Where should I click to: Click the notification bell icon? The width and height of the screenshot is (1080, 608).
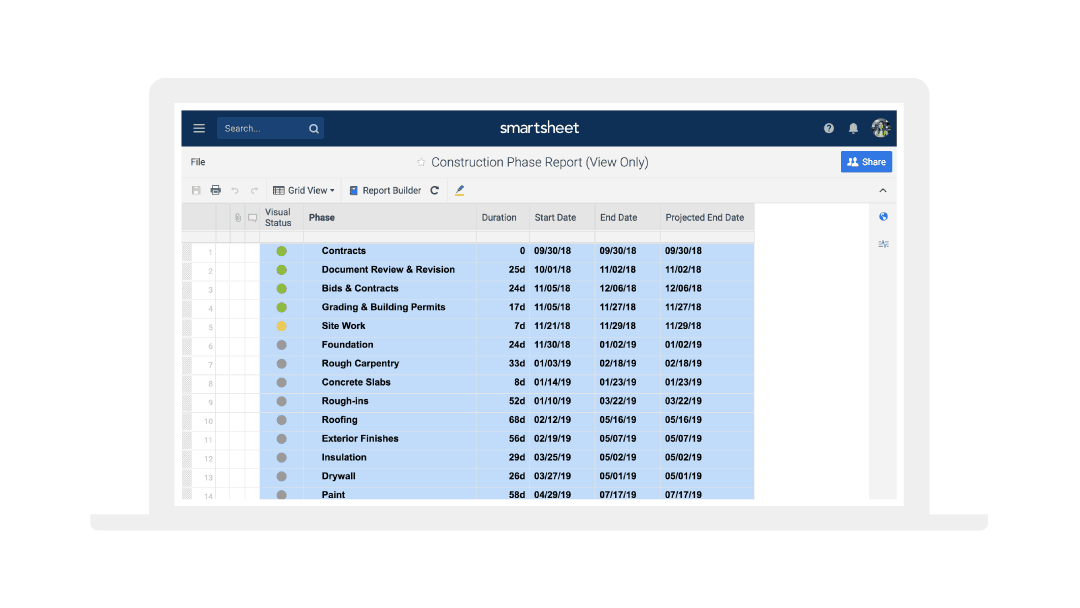(x=853, y=128)
